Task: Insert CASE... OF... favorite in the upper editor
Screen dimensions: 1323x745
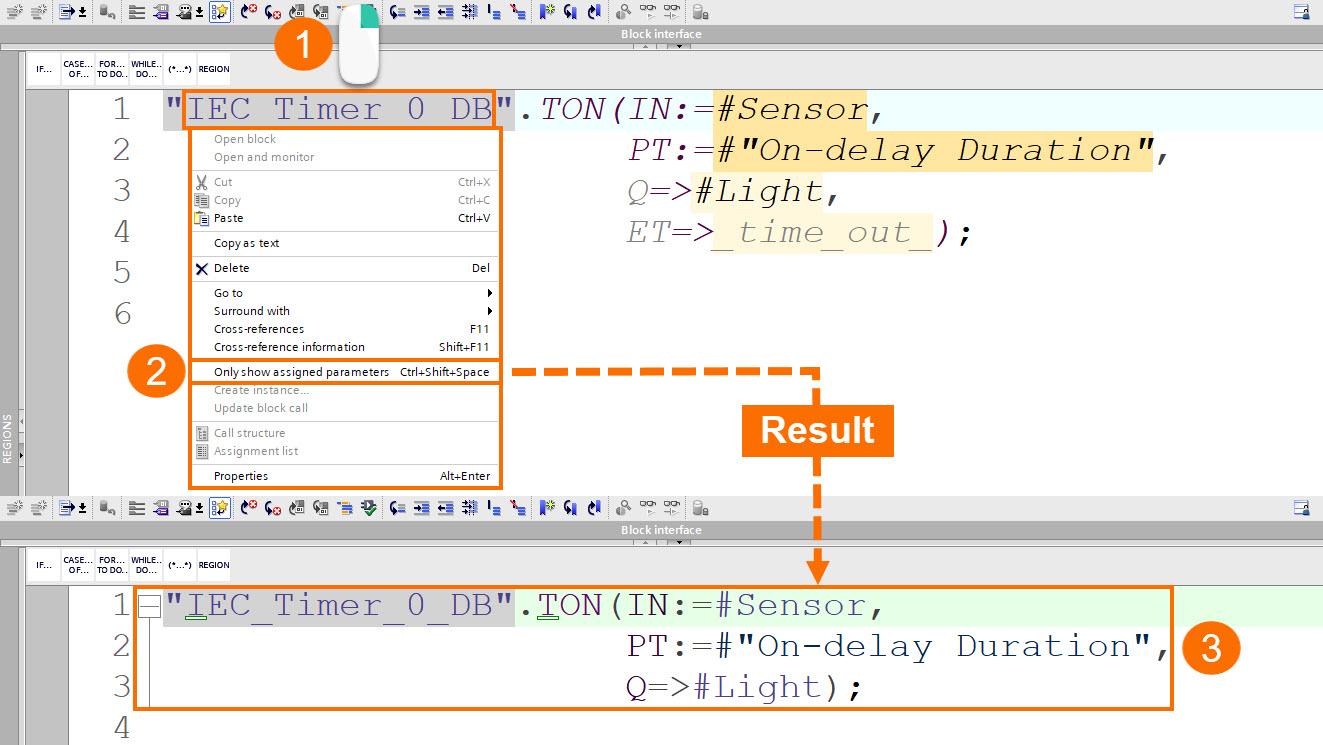Action: tap(78, 69)
